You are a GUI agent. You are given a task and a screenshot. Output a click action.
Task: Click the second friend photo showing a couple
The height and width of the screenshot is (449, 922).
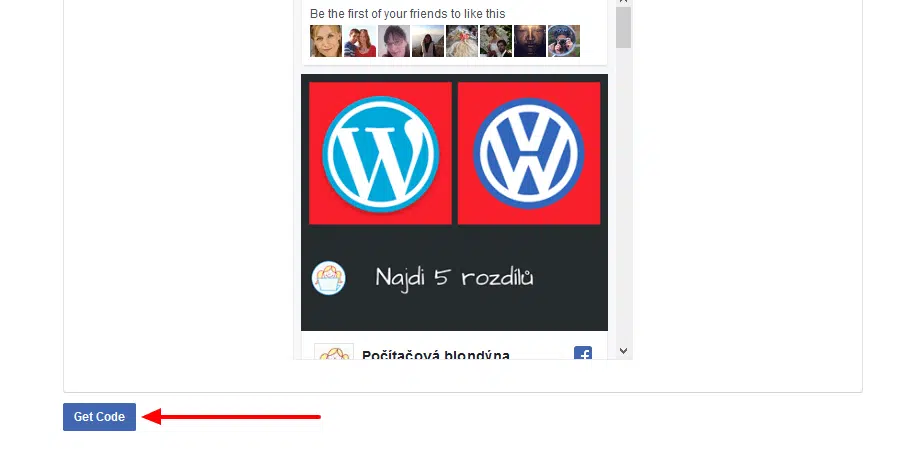click(x=360, y=41)
